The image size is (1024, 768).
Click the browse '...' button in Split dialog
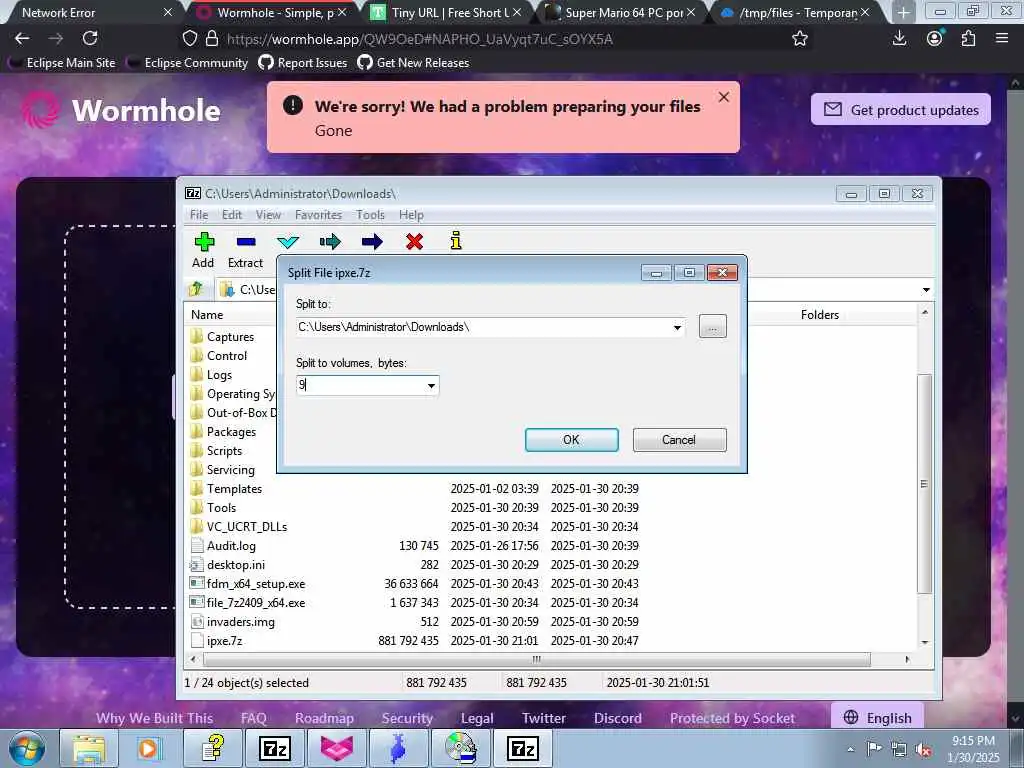712,327
